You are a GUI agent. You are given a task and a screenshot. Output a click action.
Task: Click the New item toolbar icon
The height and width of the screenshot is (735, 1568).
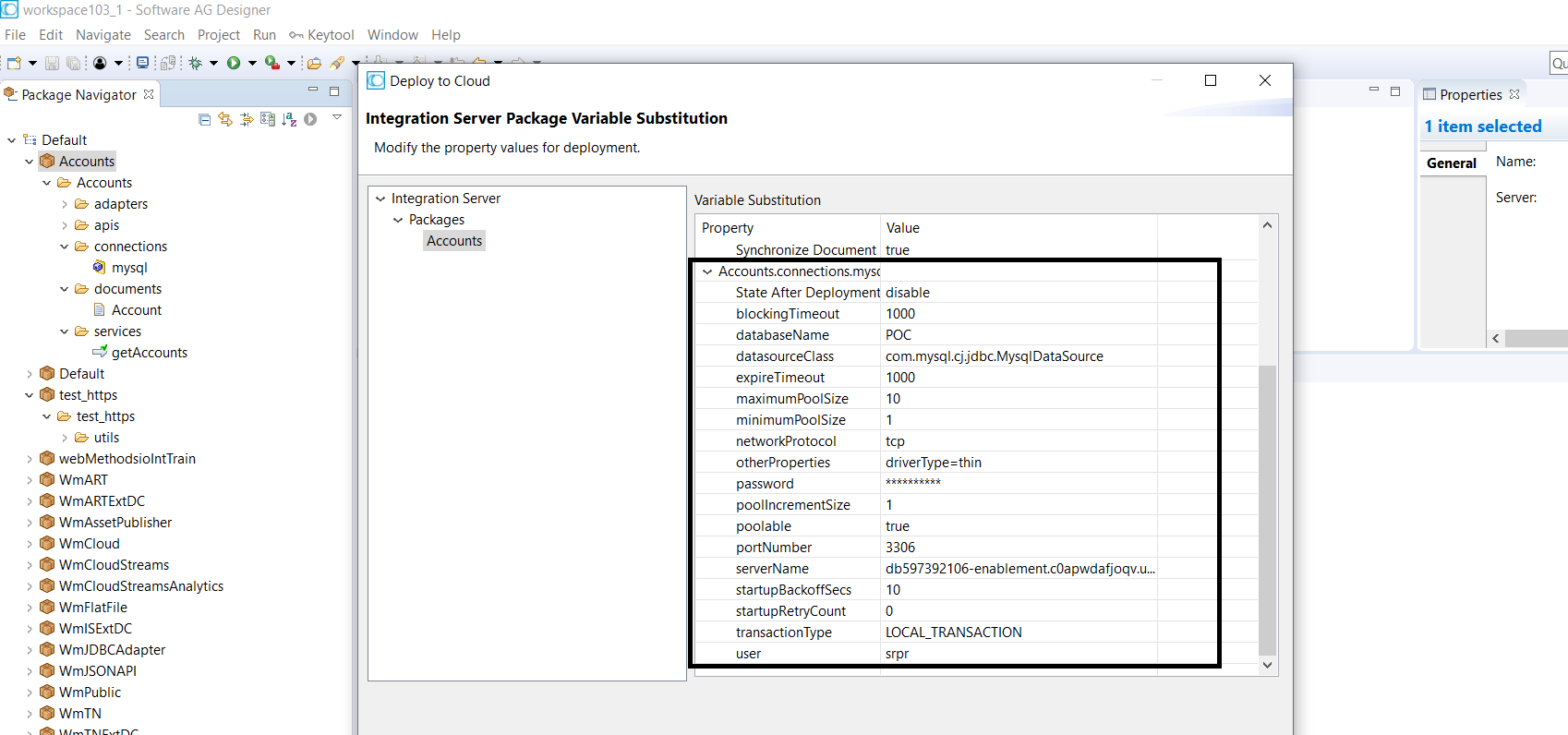[14, 63]
